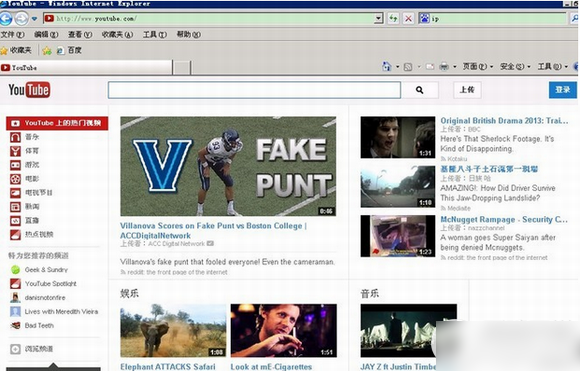Open the 工具 command bar dropdown
The width and height of the screenshot is (580, 371).
(x=552, y=67)
